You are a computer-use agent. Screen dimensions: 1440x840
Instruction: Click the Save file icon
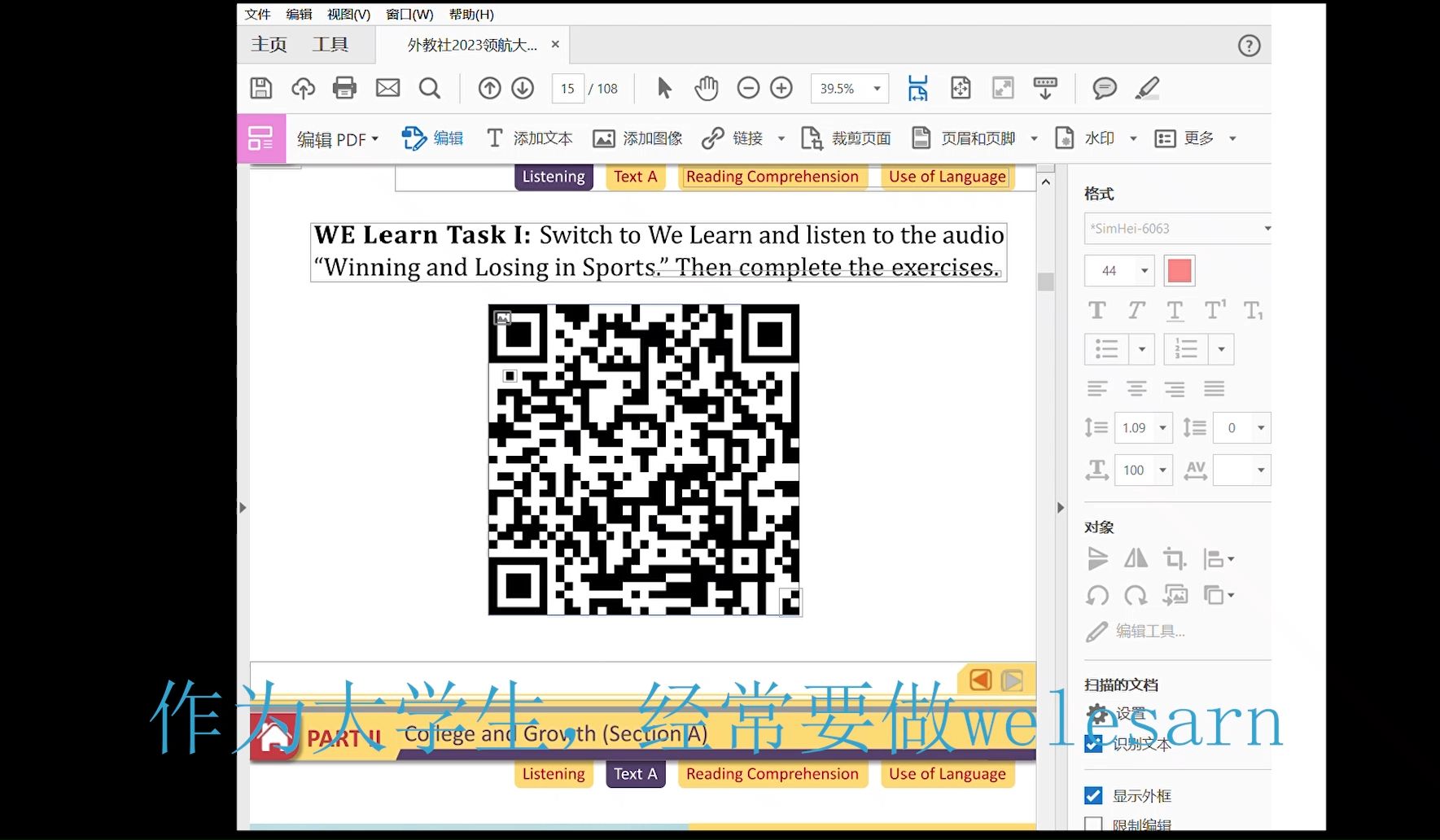coord(260,88)
